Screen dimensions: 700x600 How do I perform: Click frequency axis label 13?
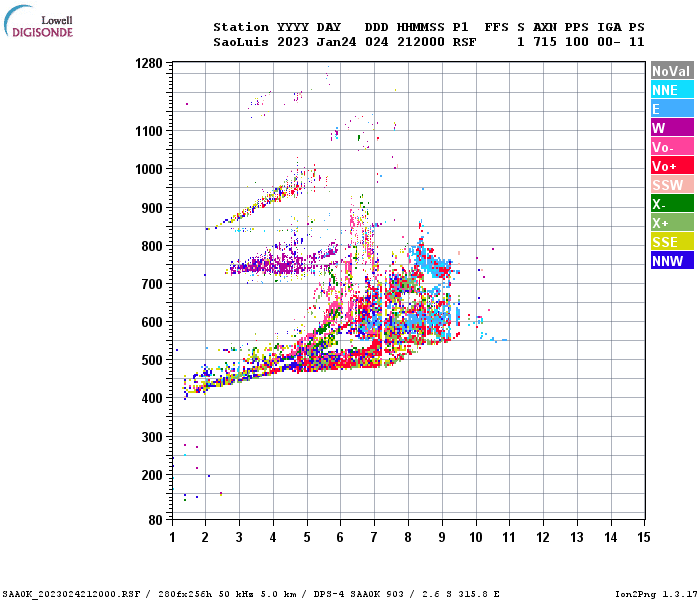tap(577, 537)
